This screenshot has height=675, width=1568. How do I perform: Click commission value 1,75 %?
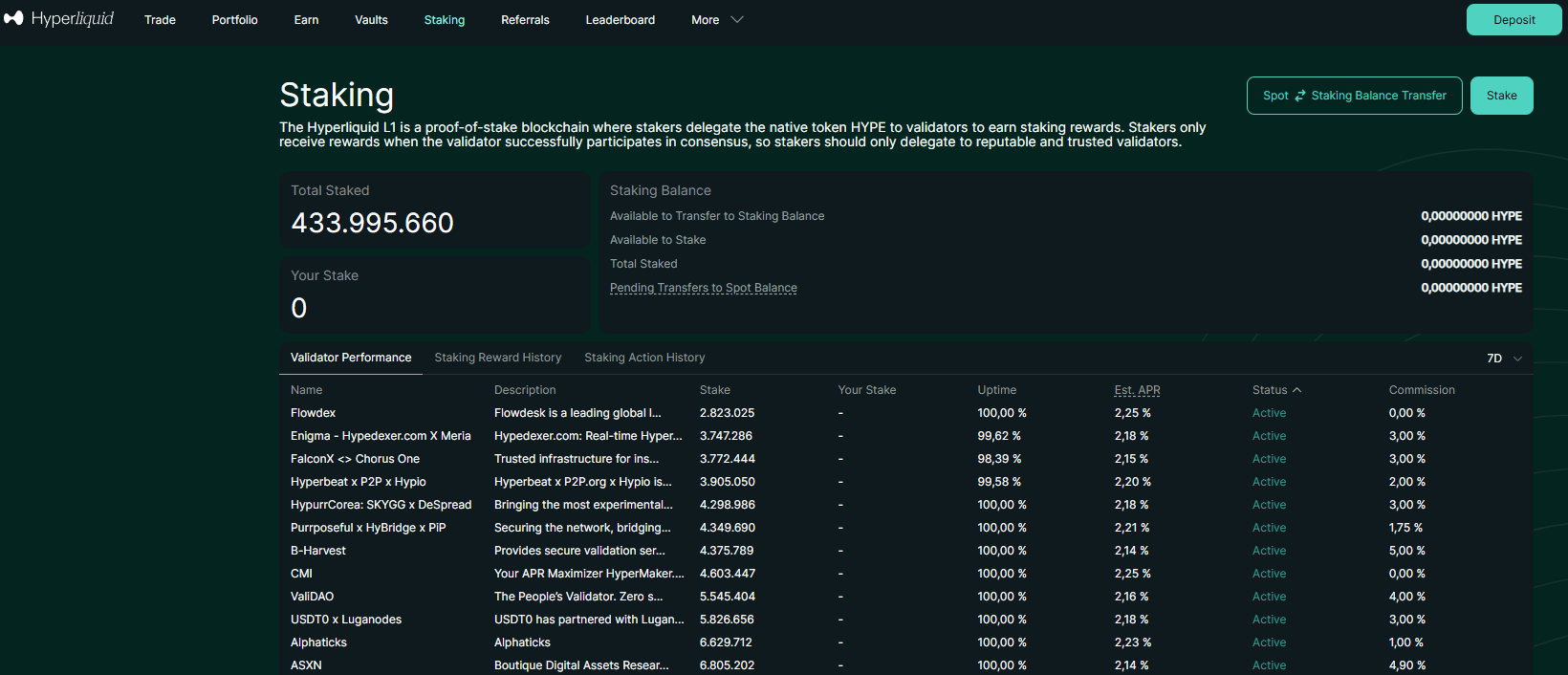(x=1405, y=528)
